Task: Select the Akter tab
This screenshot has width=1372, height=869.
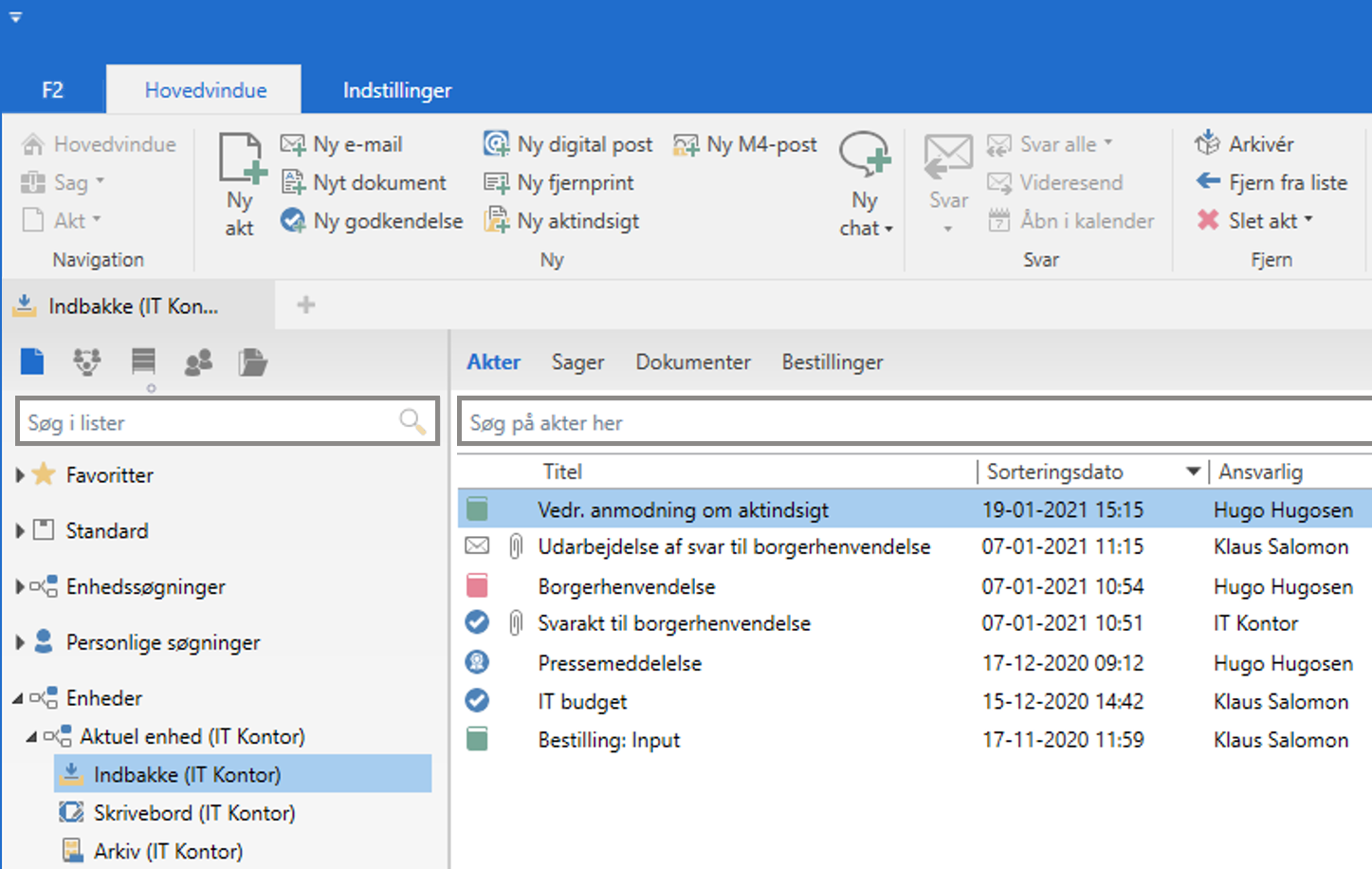Action: [x=494, y=361]
